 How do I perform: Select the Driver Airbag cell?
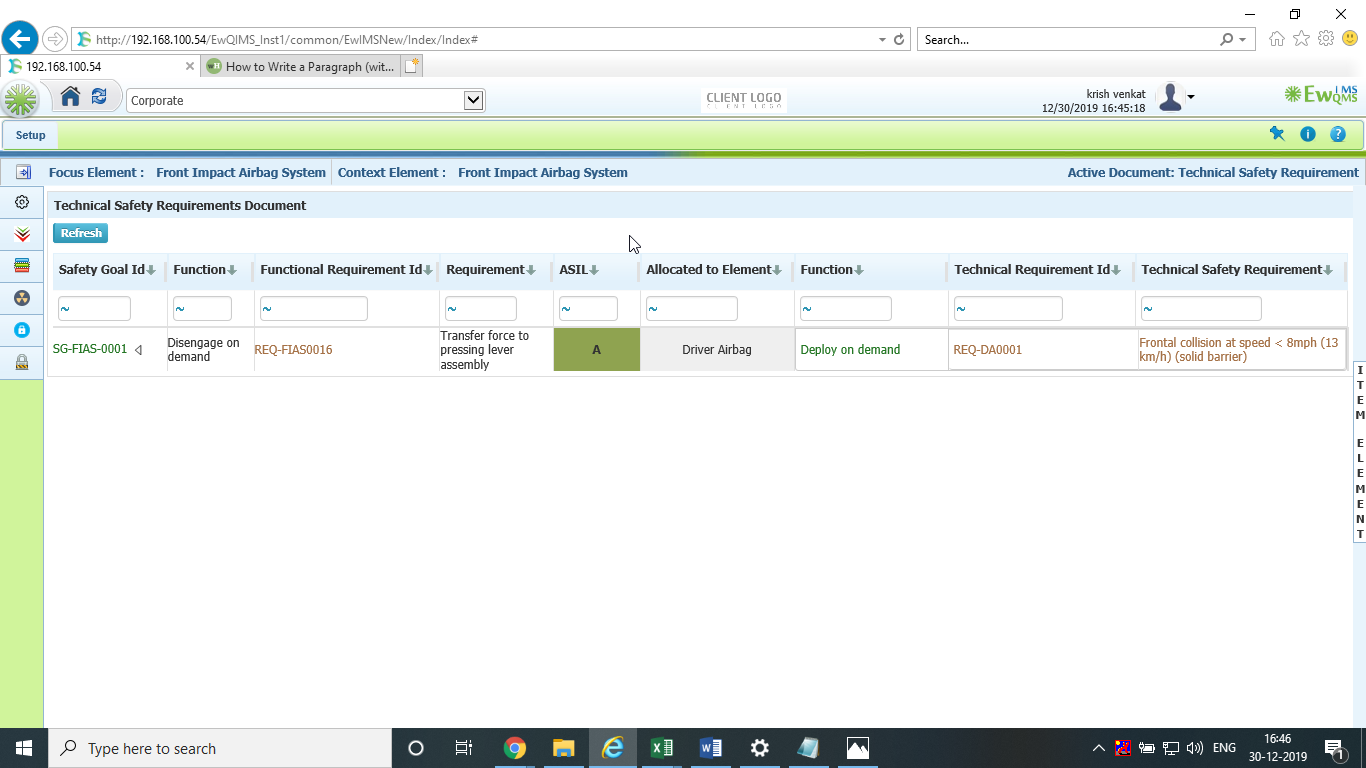(x=718, y=350)
